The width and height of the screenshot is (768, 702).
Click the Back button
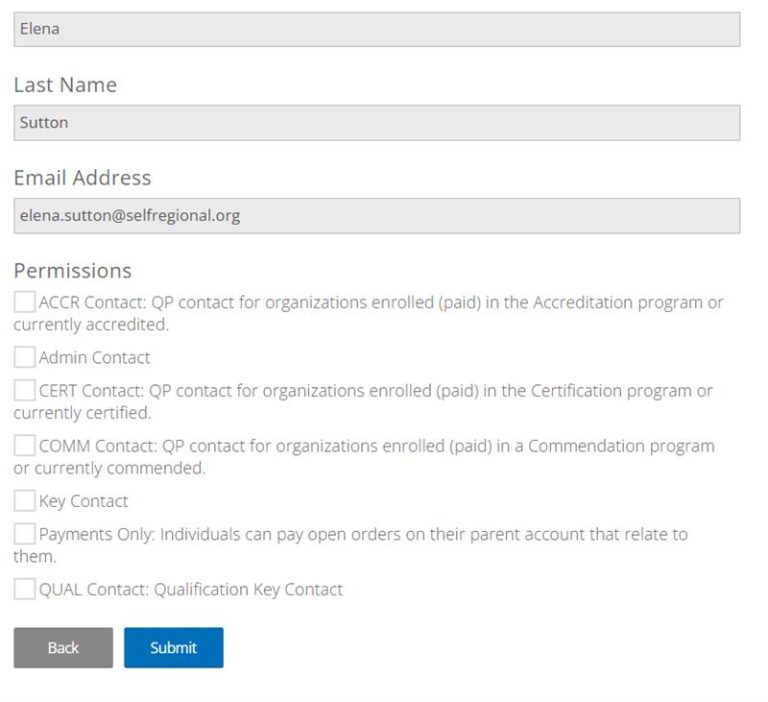63,647
